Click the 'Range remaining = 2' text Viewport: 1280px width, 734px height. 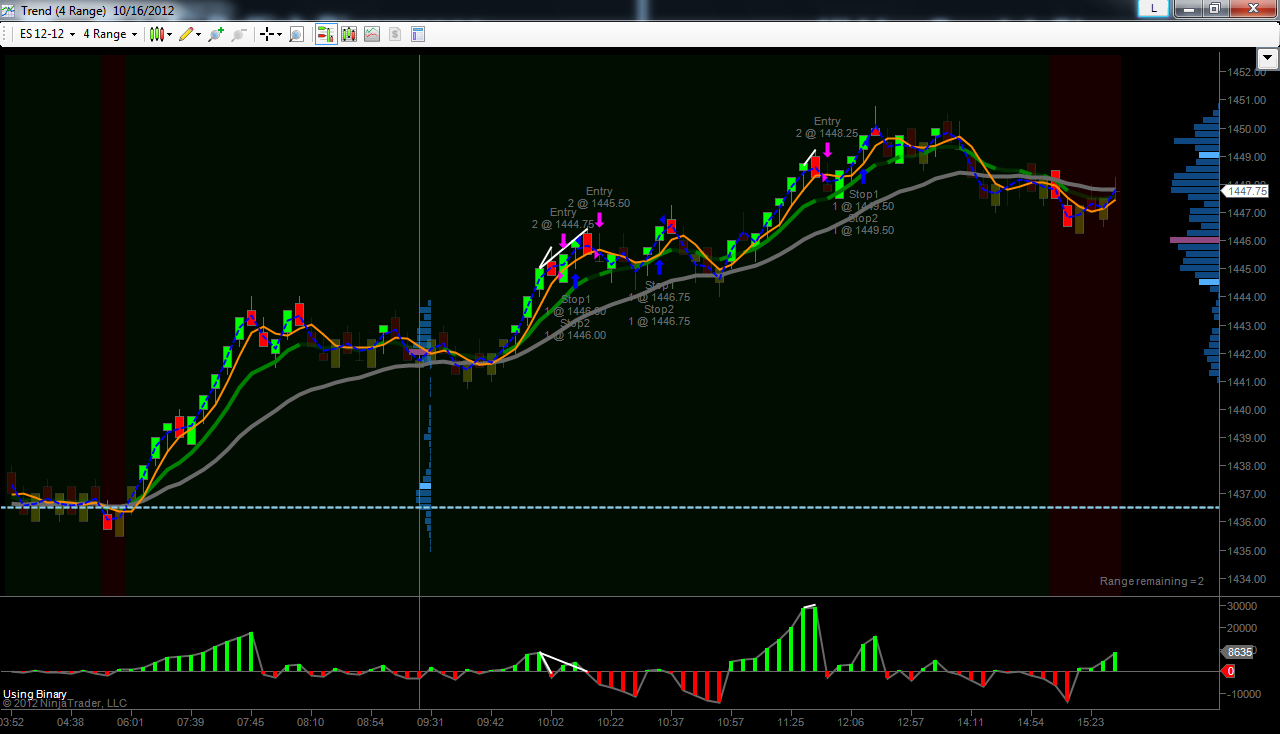coord(1152,581)
